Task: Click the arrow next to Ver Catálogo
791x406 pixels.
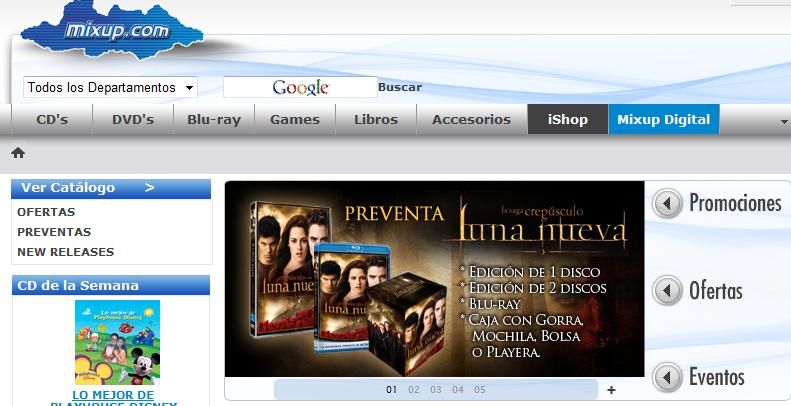Action: pyautogui.click(x=149, y=188)
